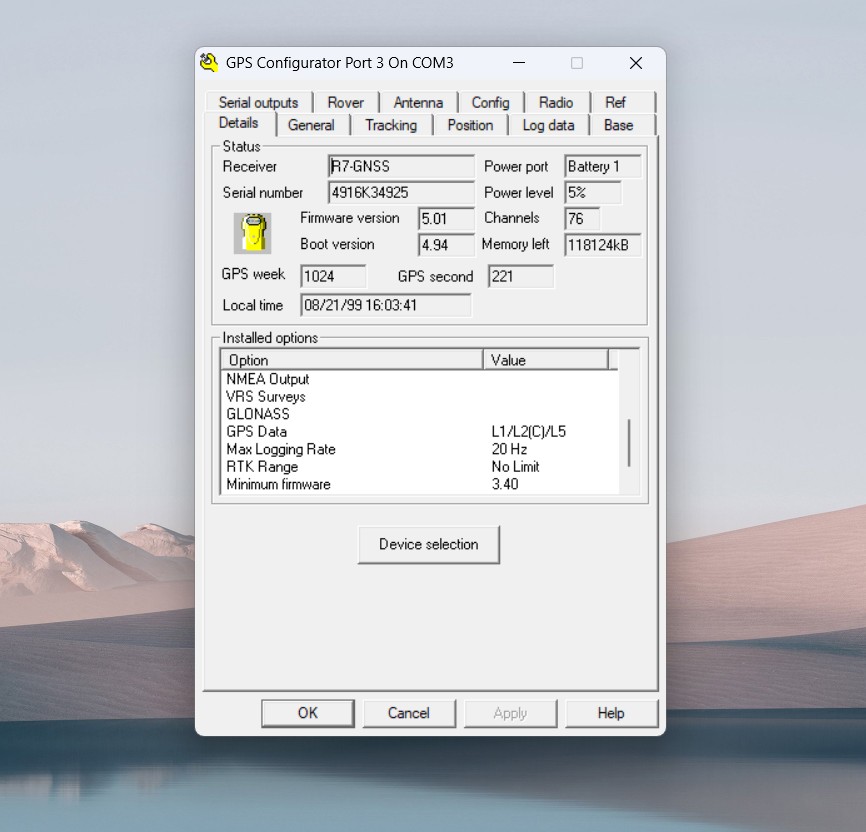866x832 pixels.
Task: Click the installed options scrollbar thumb
Action: (628, 442)
